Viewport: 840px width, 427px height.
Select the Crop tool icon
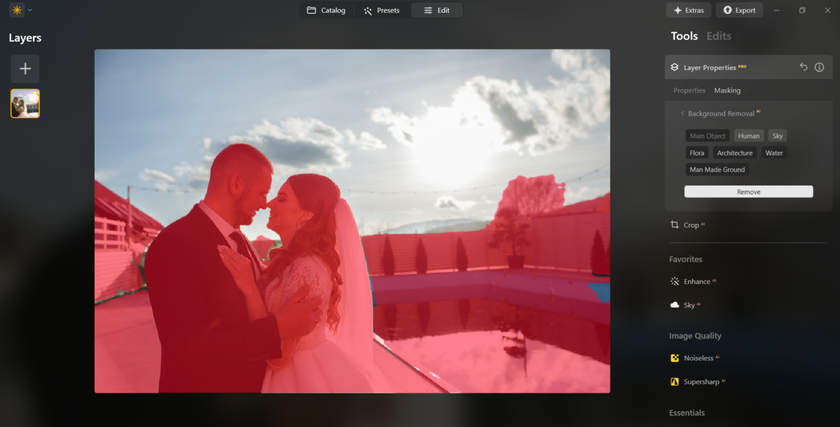point(674,225)
